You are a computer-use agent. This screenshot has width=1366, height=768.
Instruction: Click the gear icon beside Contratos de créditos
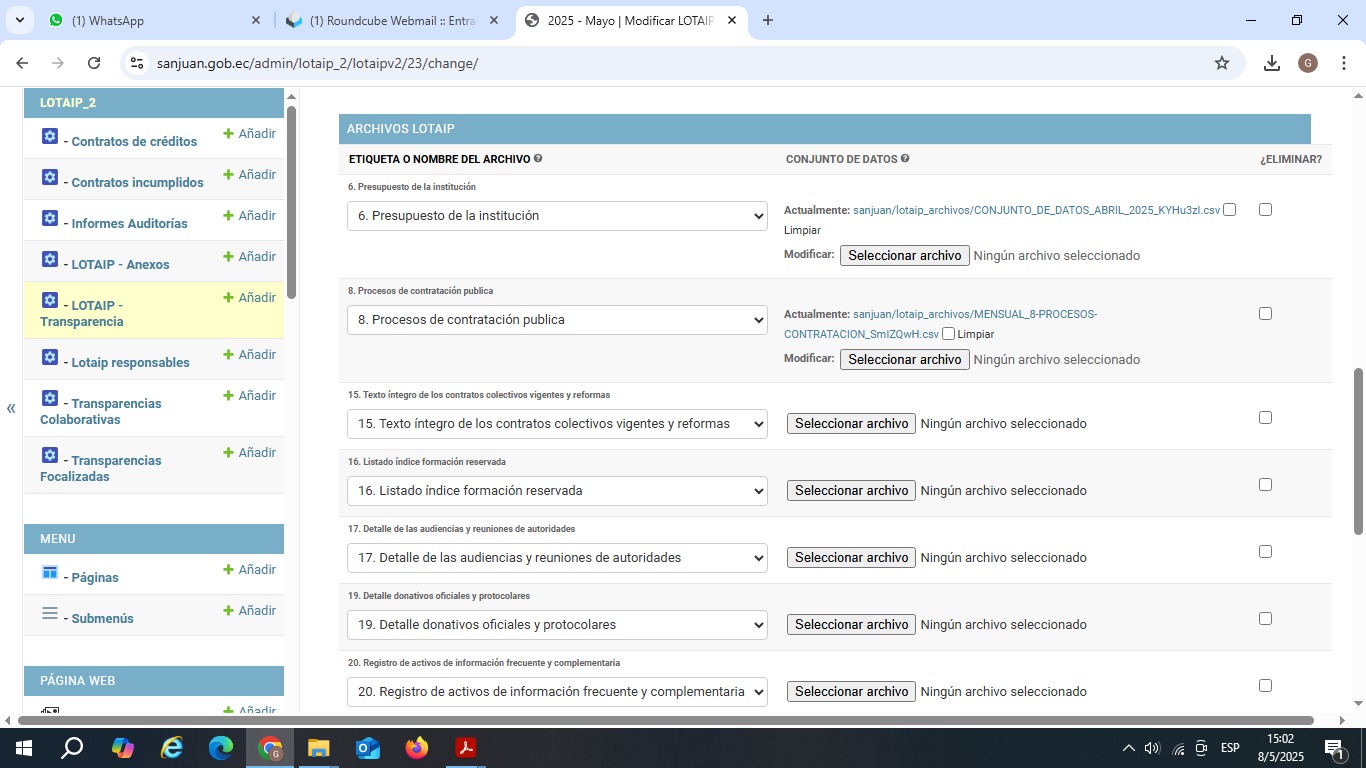click(x=50, y=136)
